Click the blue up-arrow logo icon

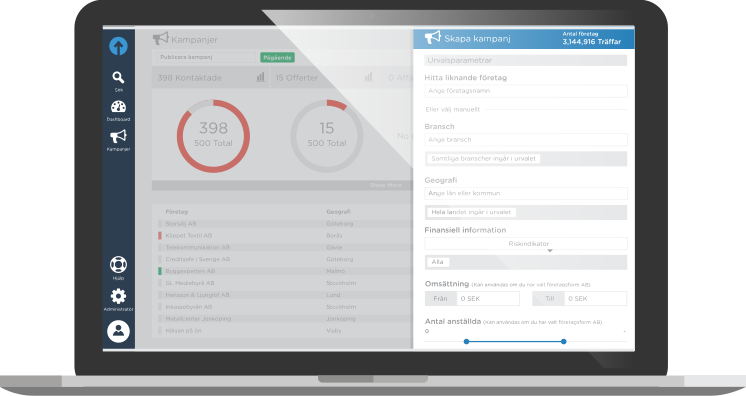pos(118,46)
